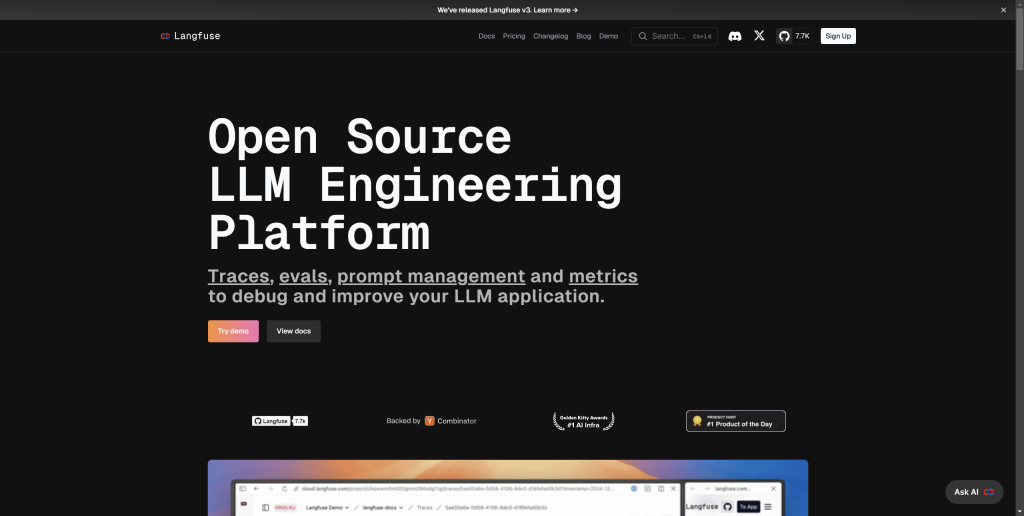Open the GitHub Langfuse 7.7k badge
The image size is (1024, 516).
pos(280,421)
